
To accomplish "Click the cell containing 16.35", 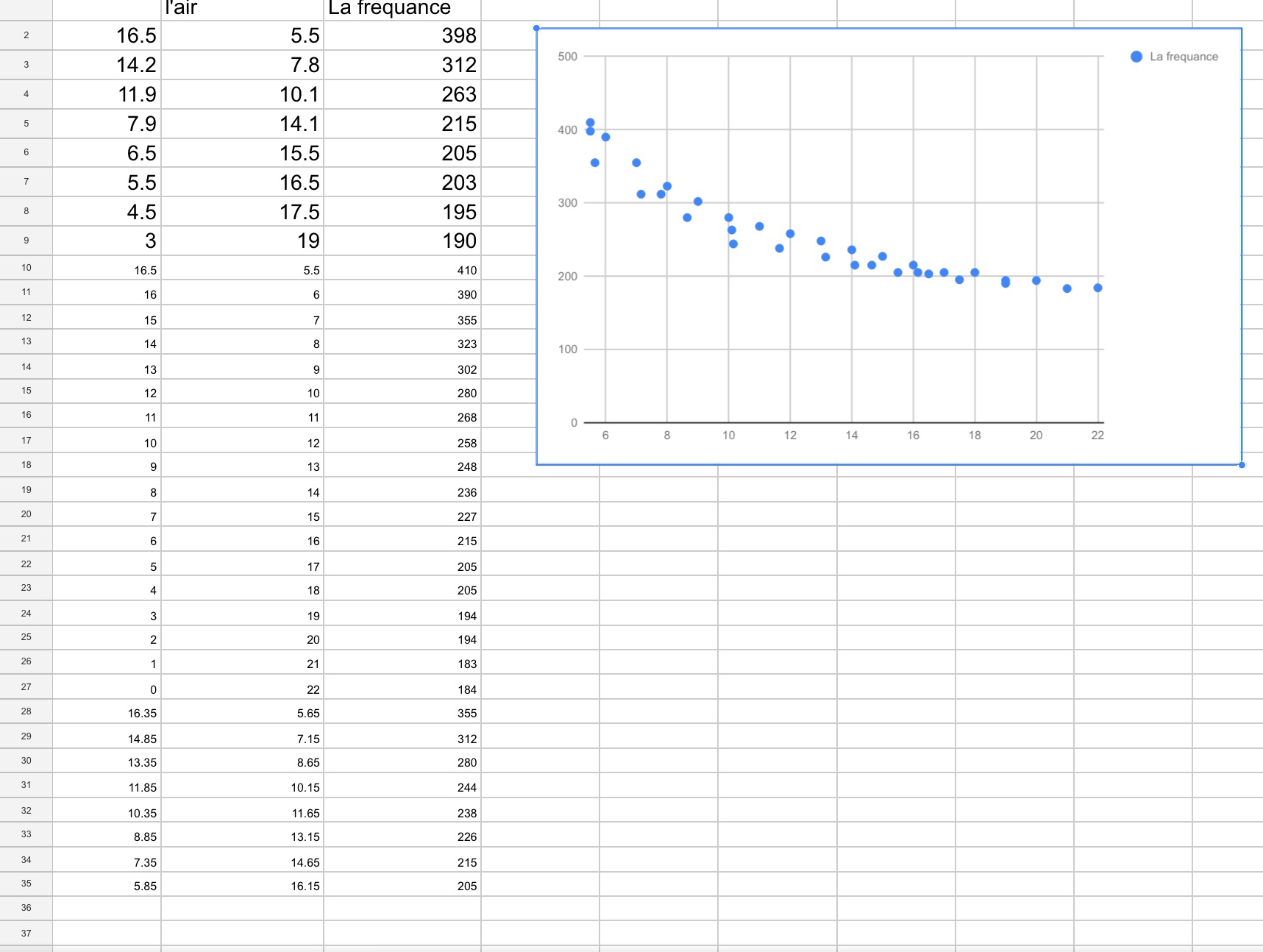I will pos(107,713).
